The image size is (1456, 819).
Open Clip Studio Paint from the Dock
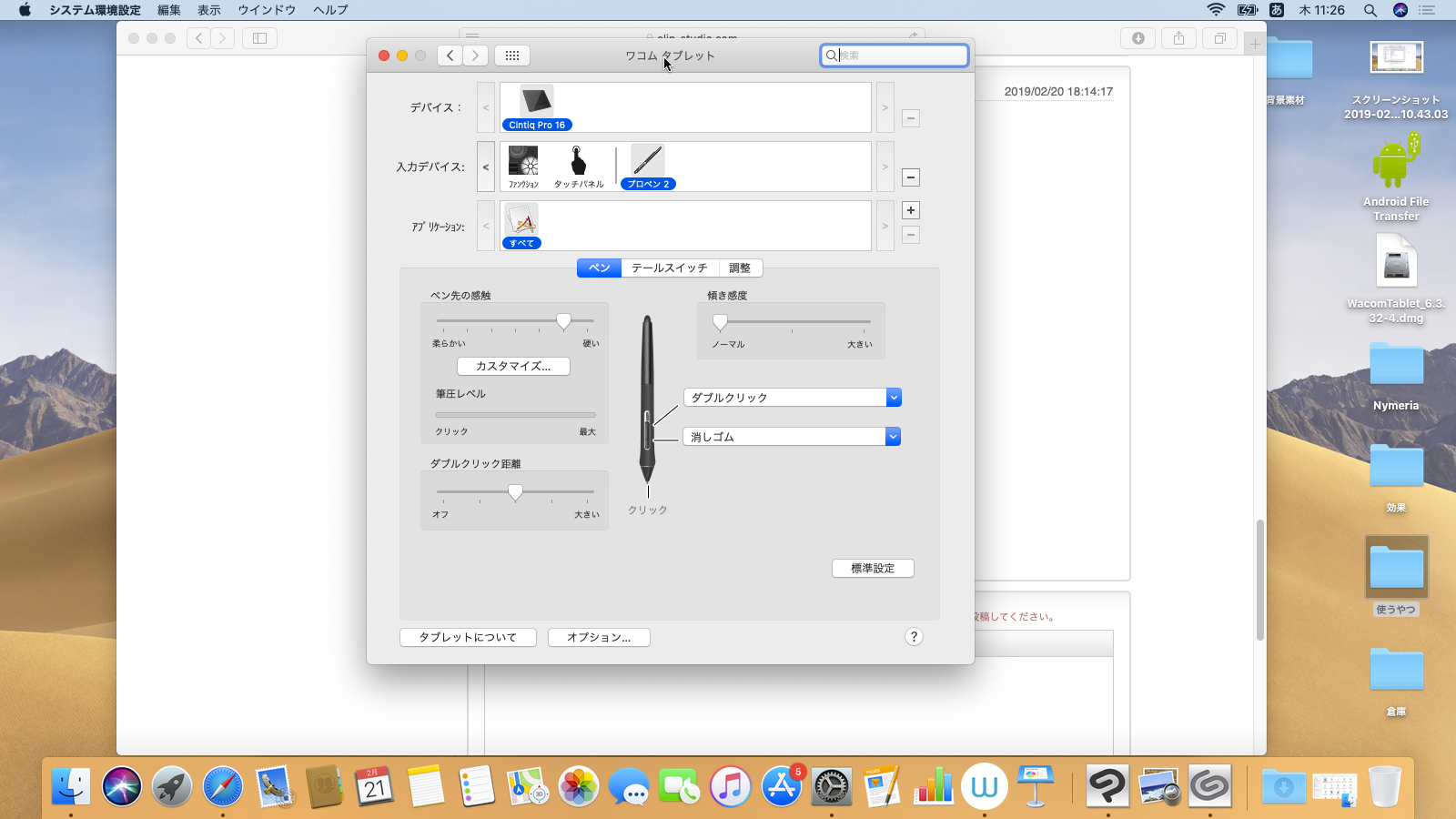pos(1107,785)
